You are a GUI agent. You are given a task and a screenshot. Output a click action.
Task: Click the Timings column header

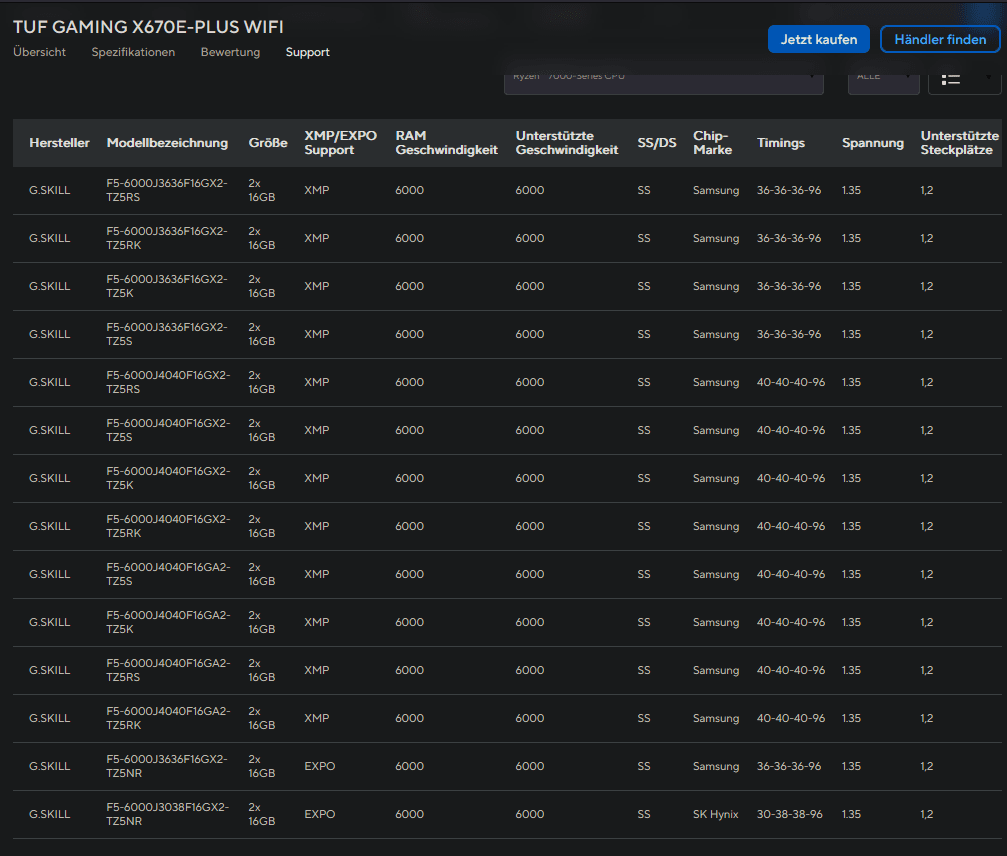(x=780, y=143)
